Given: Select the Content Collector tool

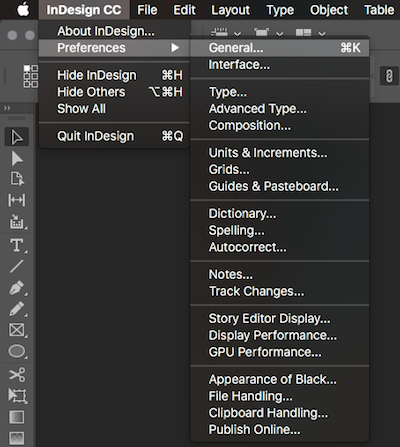Looking at the screenshot, I should pos(17,222).
